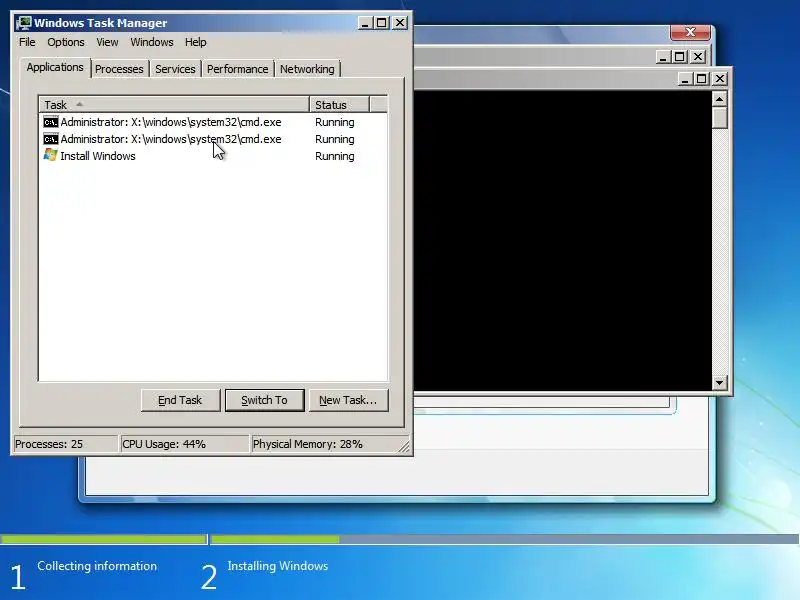Click the Collecting information progress bar
Screen dimensions: 800x600
click(104, 539)
